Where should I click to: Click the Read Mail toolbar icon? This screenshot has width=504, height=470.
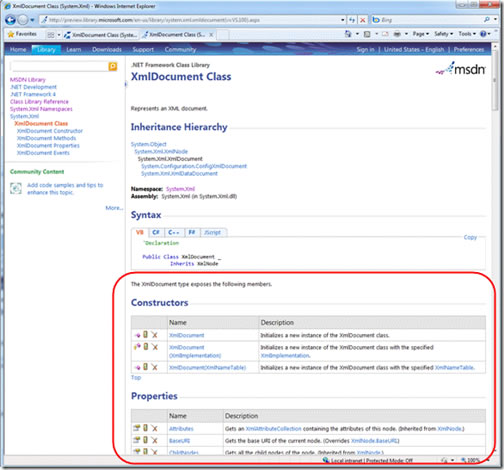point(385,34)
